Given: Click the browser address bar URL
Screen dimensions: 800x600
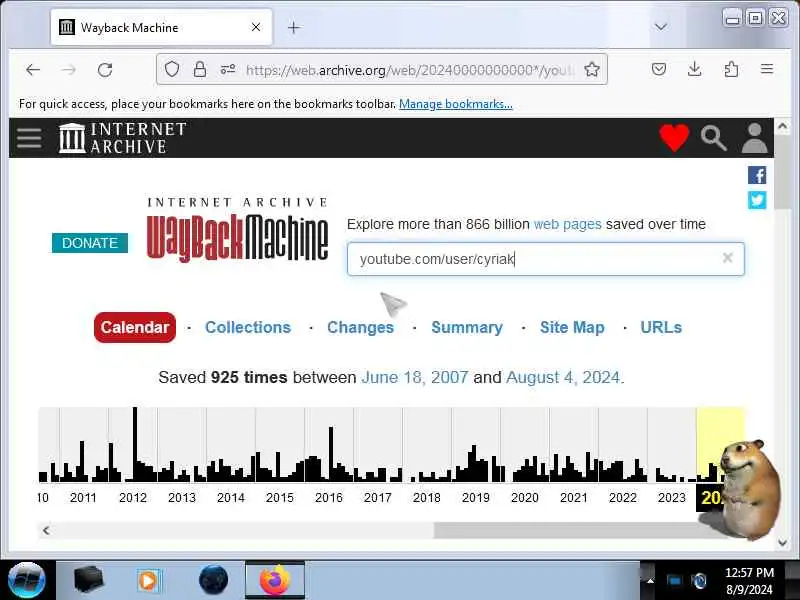Looking at the screenshot, I should (x=411, y=69).
